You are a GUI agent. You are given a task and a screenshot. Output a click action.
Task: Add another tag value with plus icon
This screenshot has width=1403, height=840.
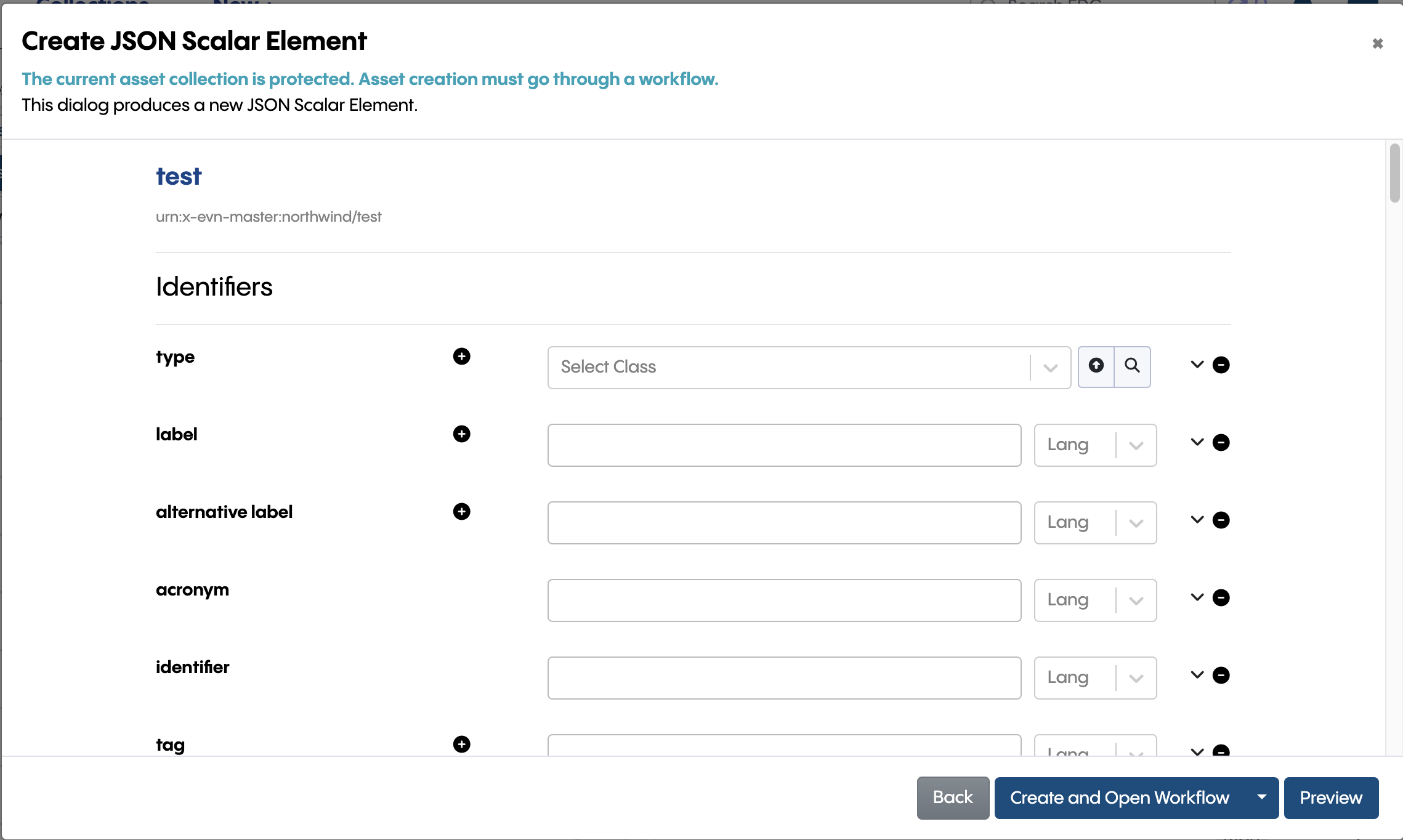pyautogui.click(x=461, y=745)
